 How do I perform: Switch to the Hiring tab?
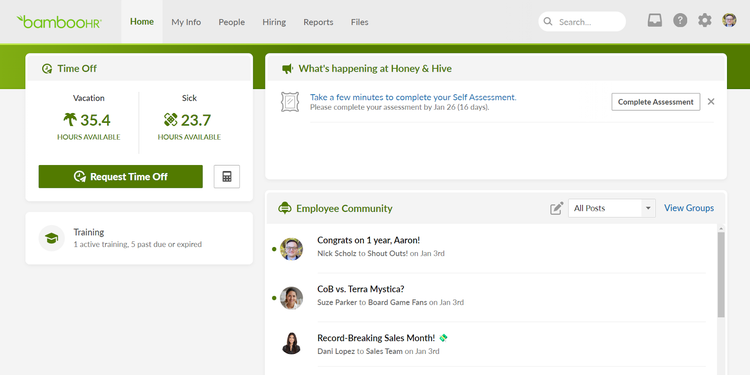(x=274, y=22)
